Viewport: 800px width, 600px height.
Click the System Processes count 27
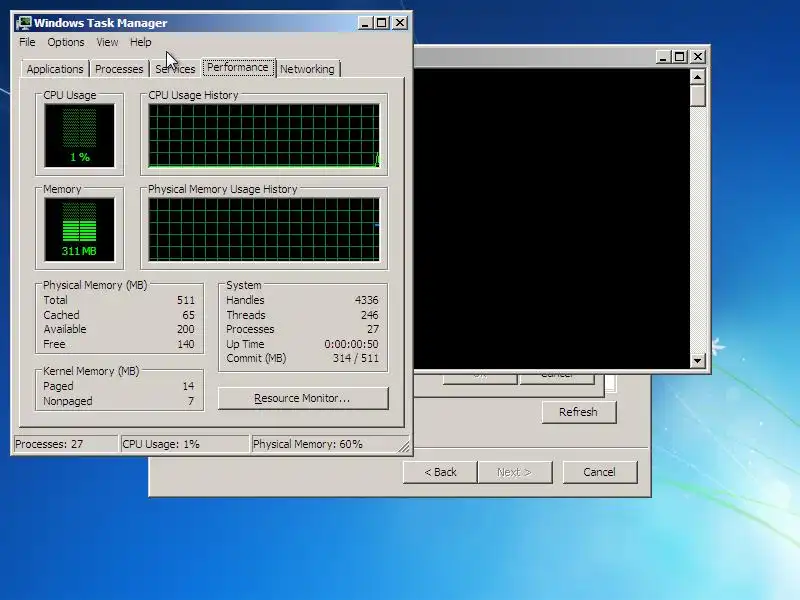point(373,329)
